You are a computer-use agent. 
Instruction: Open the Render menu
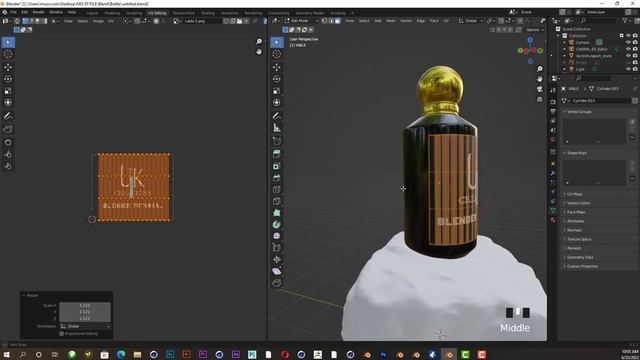point(39,12)
